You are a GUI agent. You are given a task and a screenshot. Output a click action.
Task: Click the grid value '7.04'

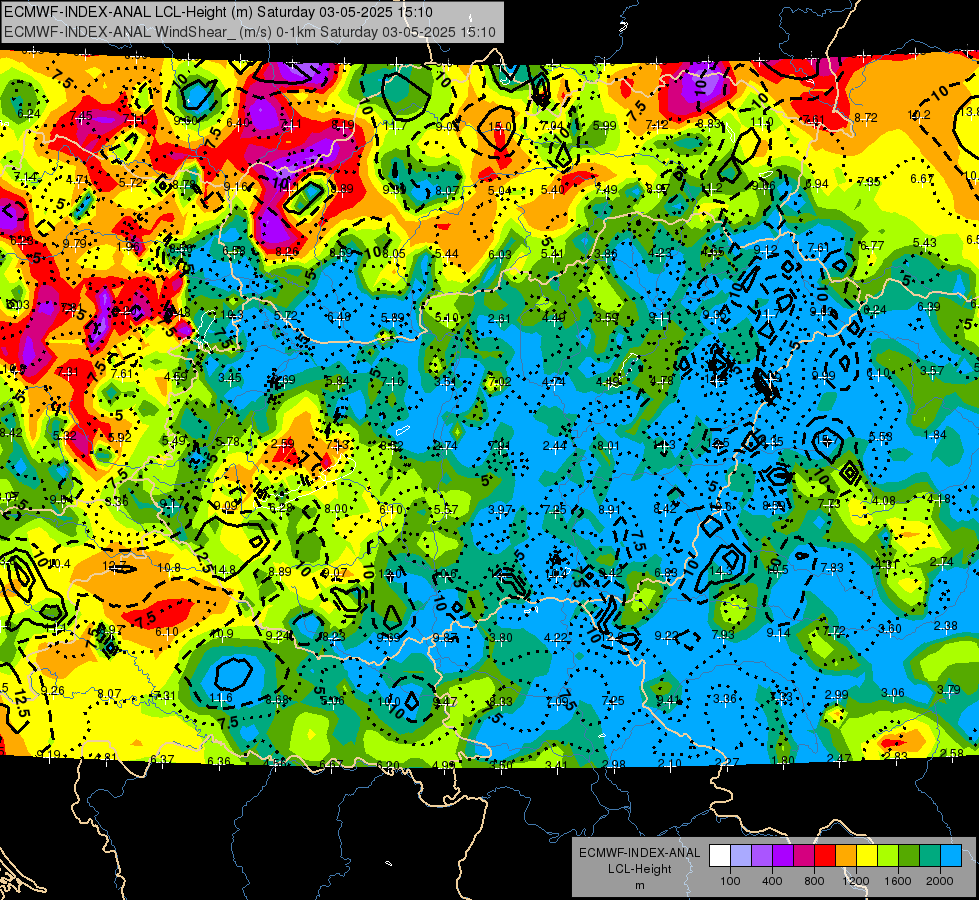[x=552, y=126]
